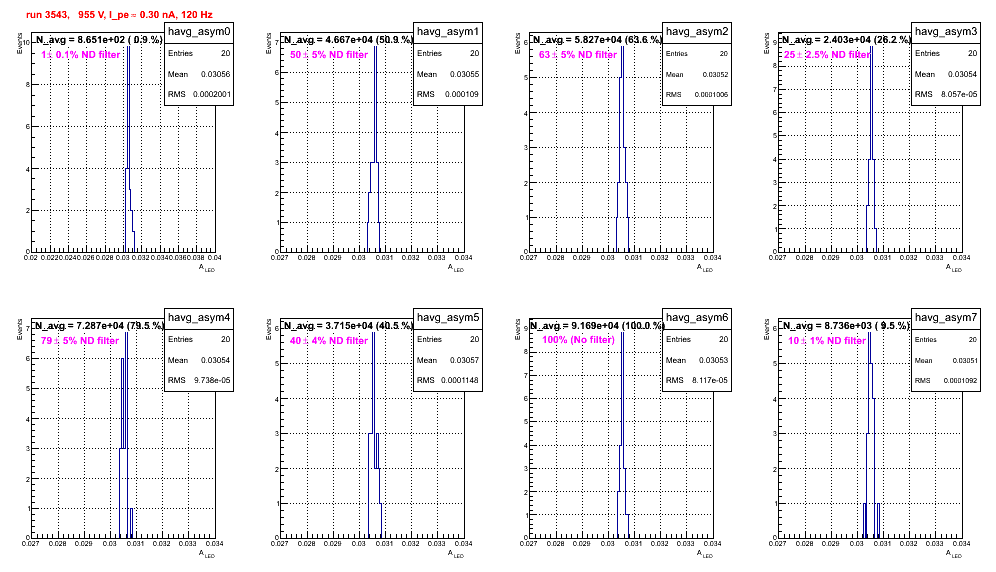Select the havg_asym7 stats box title
The image size is (996, 572).
click(x=946, y=317)
